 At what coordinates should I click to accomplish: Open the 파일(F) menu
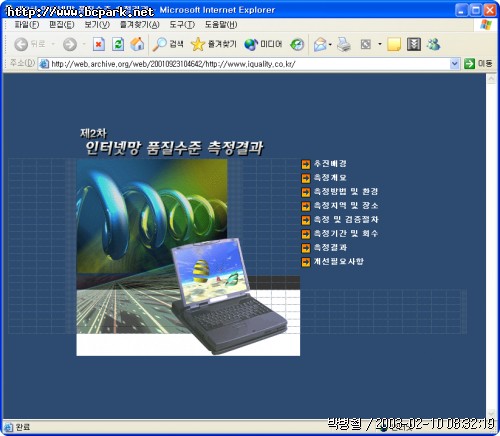[x=27, y=25]
